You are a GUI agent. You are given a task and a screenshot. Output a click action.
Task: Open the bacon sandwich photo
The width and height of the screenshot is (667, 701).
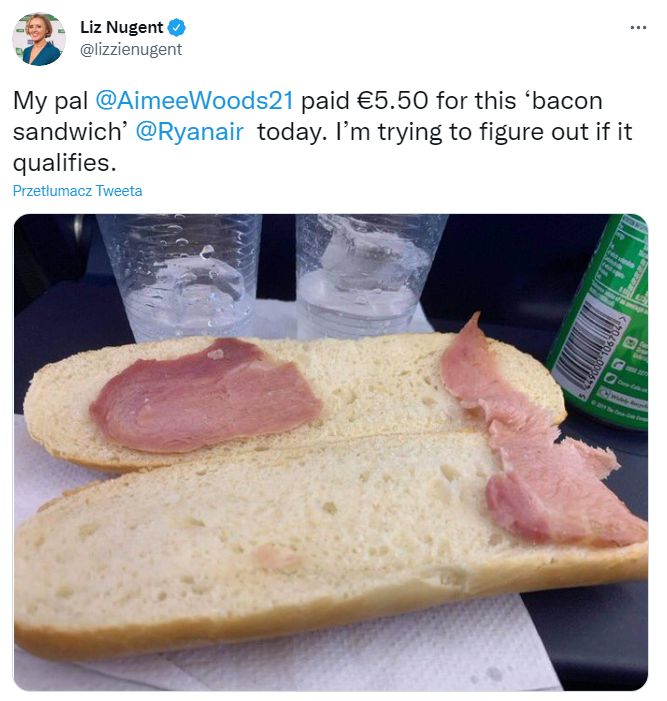[x=331, y=452]
